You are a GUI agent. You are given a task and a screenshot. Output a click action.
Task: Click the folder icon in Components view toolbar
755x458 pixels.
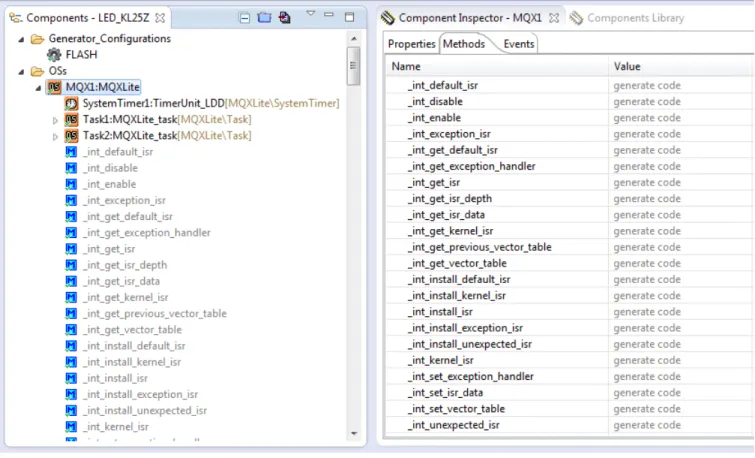(x=264, y=18)
